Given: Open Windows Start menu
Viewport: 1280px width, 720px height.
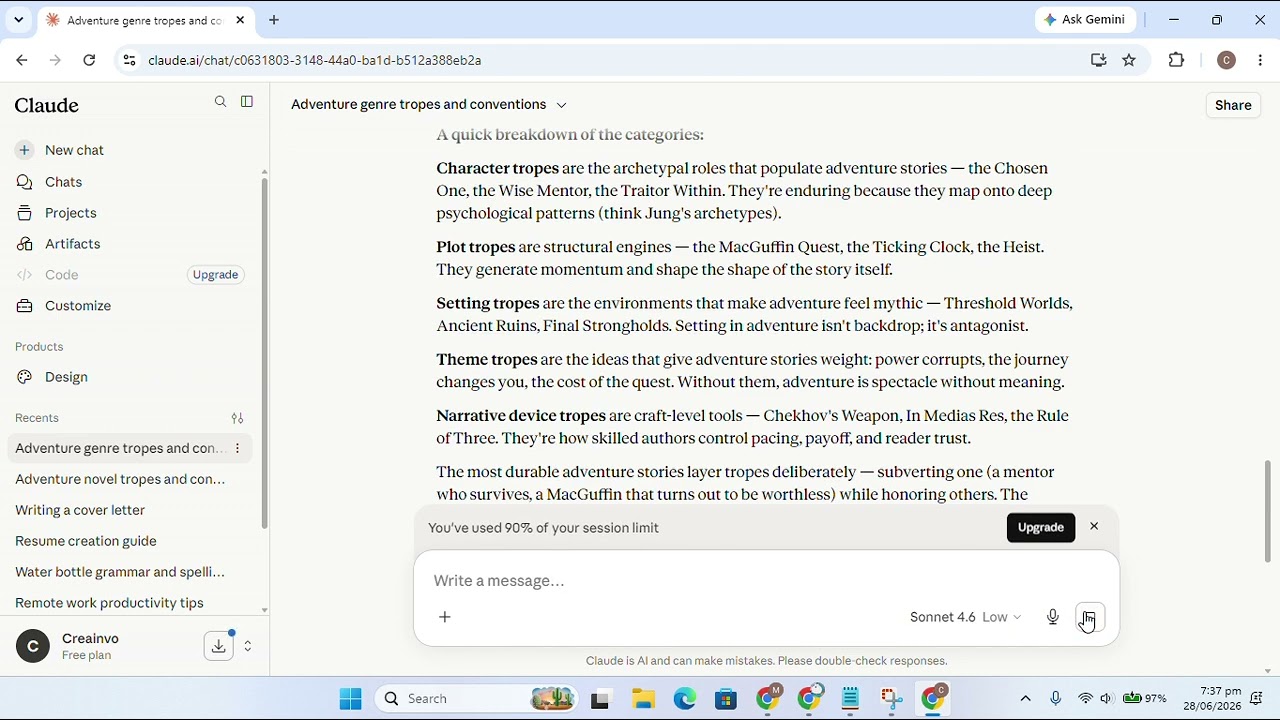Looking at the screenshot, I should click(x=350, y=699).
